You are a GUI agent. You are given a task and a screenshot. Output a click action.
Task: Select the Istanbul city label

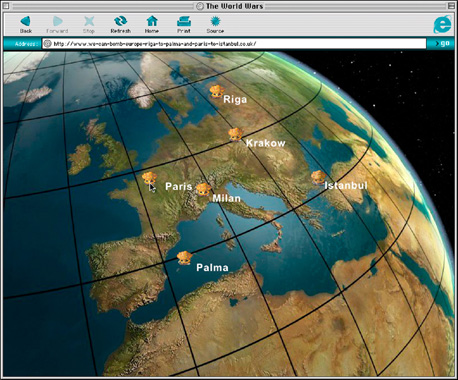346,186
